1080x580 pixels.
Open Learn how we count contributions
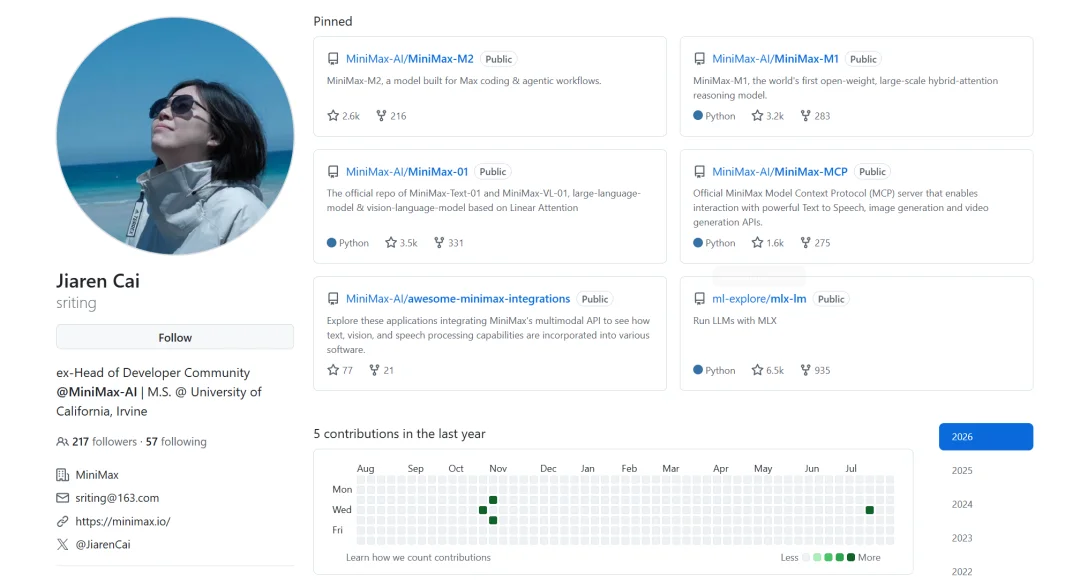pyautogui.click(x=418, y=557)
